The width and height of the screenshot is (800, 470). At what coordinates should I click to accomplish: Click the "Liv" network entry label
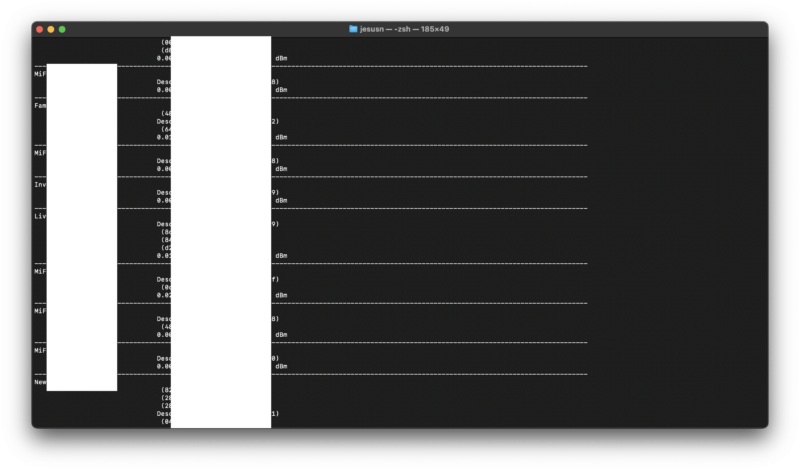coord(40,216)
